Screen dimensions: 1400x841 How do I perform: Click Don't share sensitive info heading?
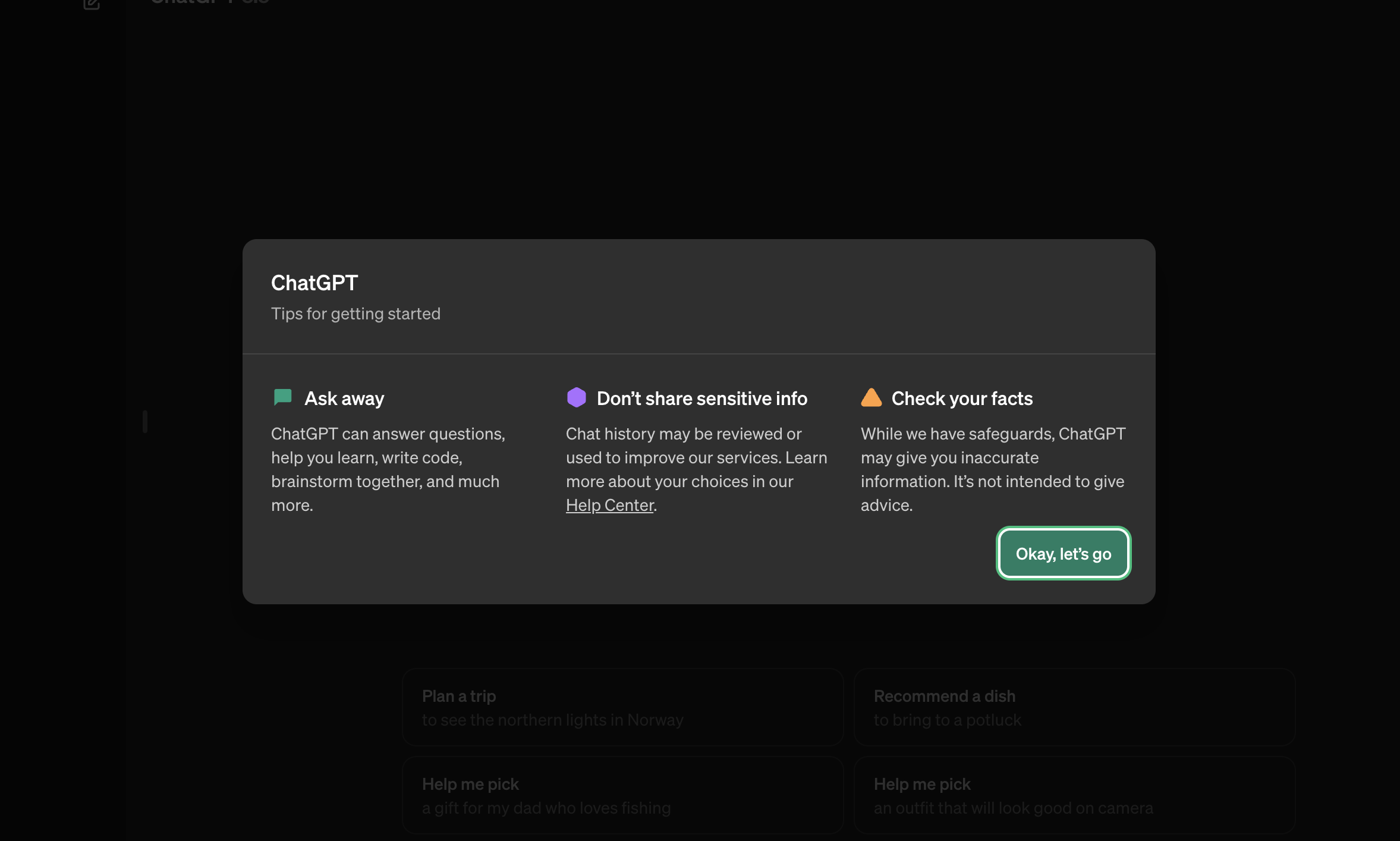click(701, 398)
